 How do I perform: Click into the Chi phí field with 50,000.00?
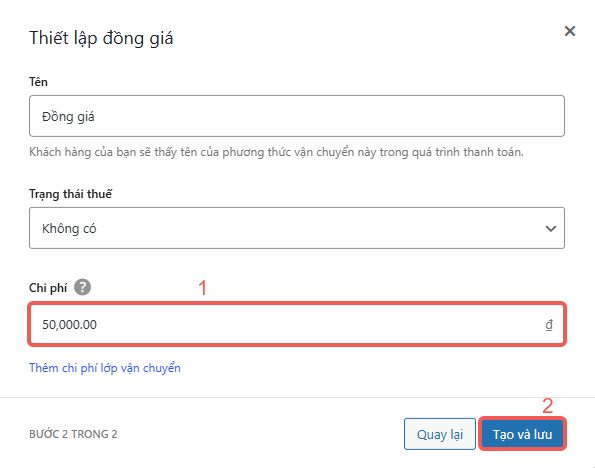[297, 325]
